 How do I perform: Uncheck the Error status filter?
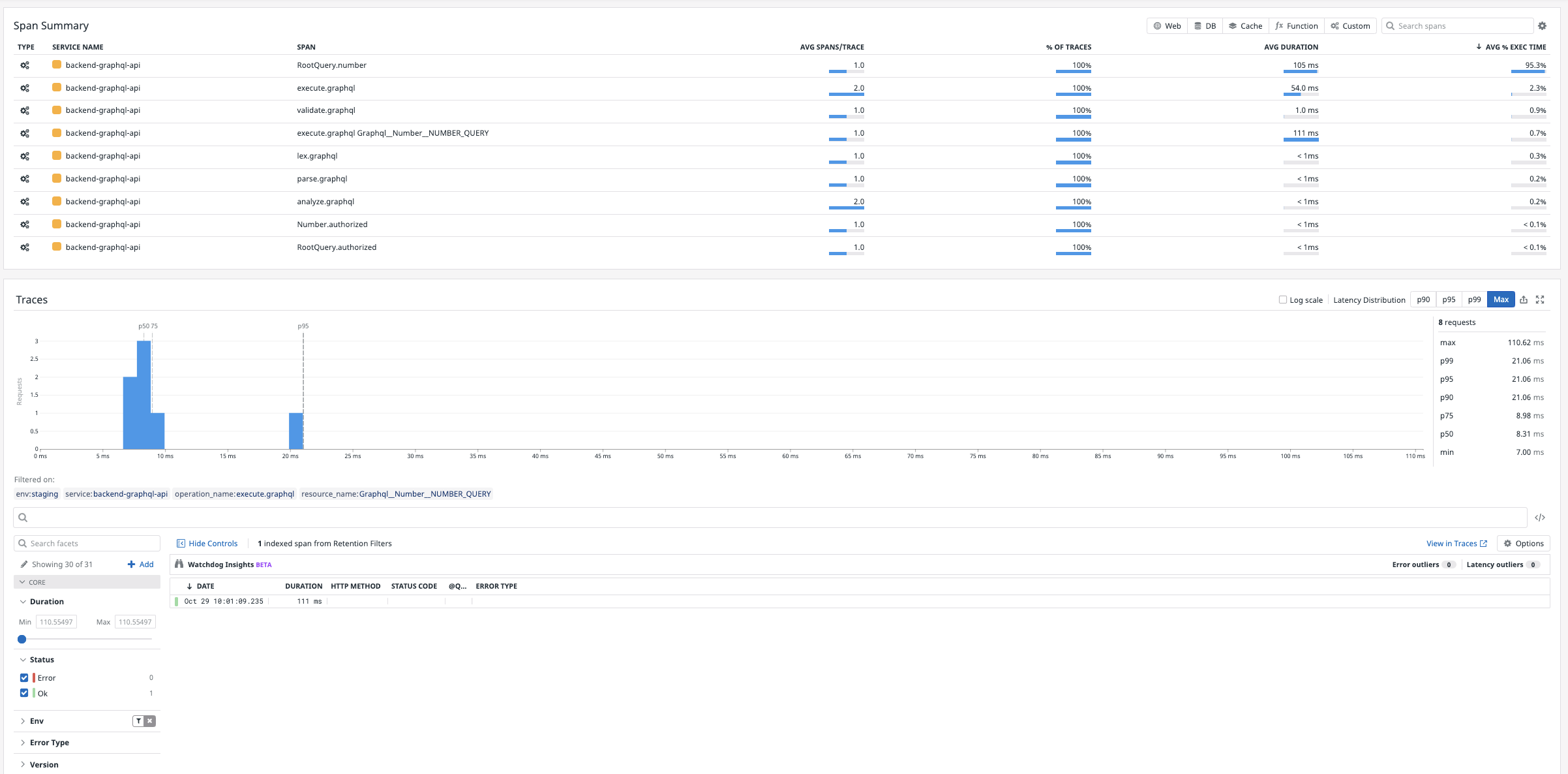click(x=24, y=677)
